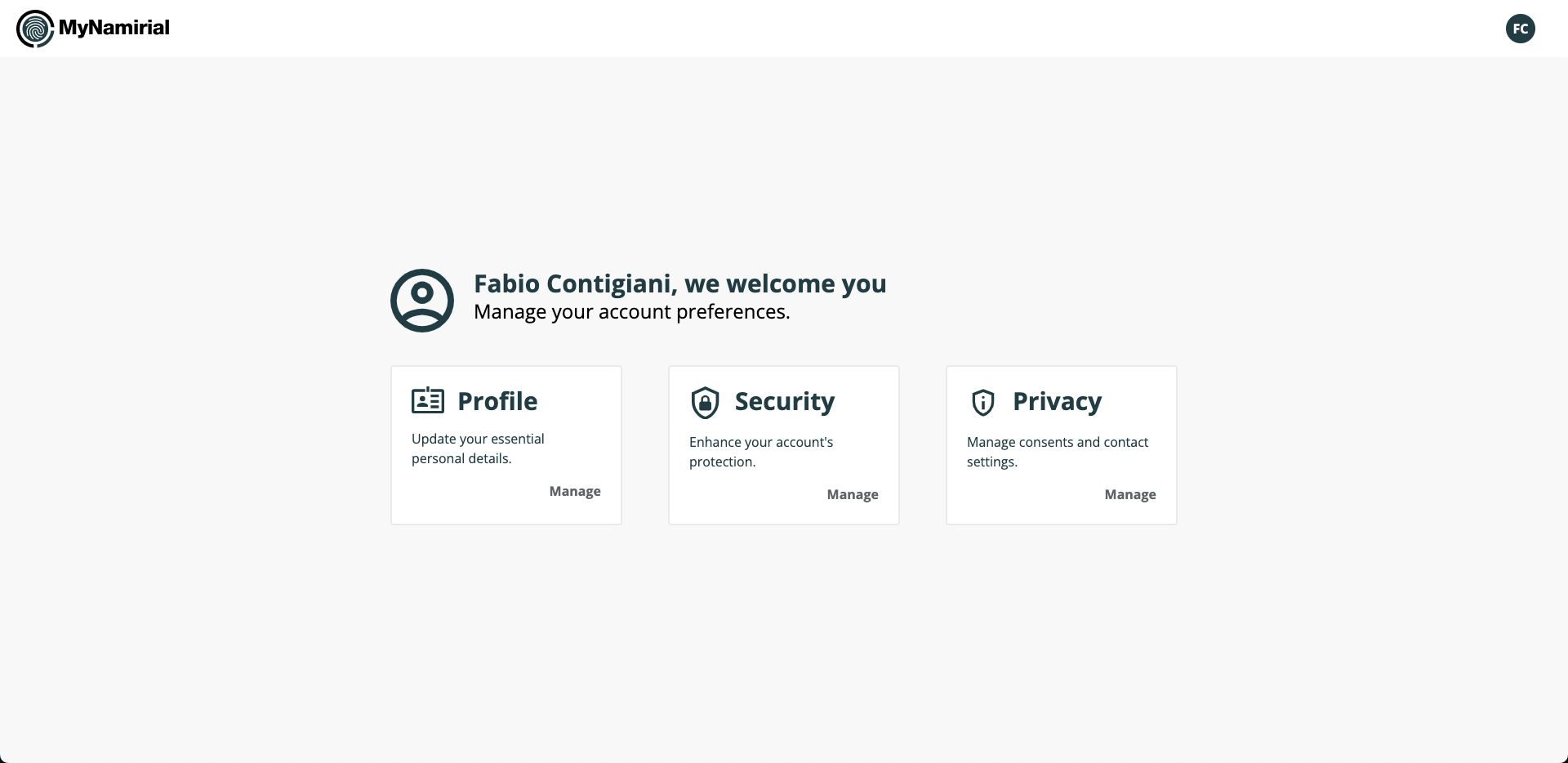Click the Privacy shield info icon
The image size is (1568, 763).
pos(983,403)
